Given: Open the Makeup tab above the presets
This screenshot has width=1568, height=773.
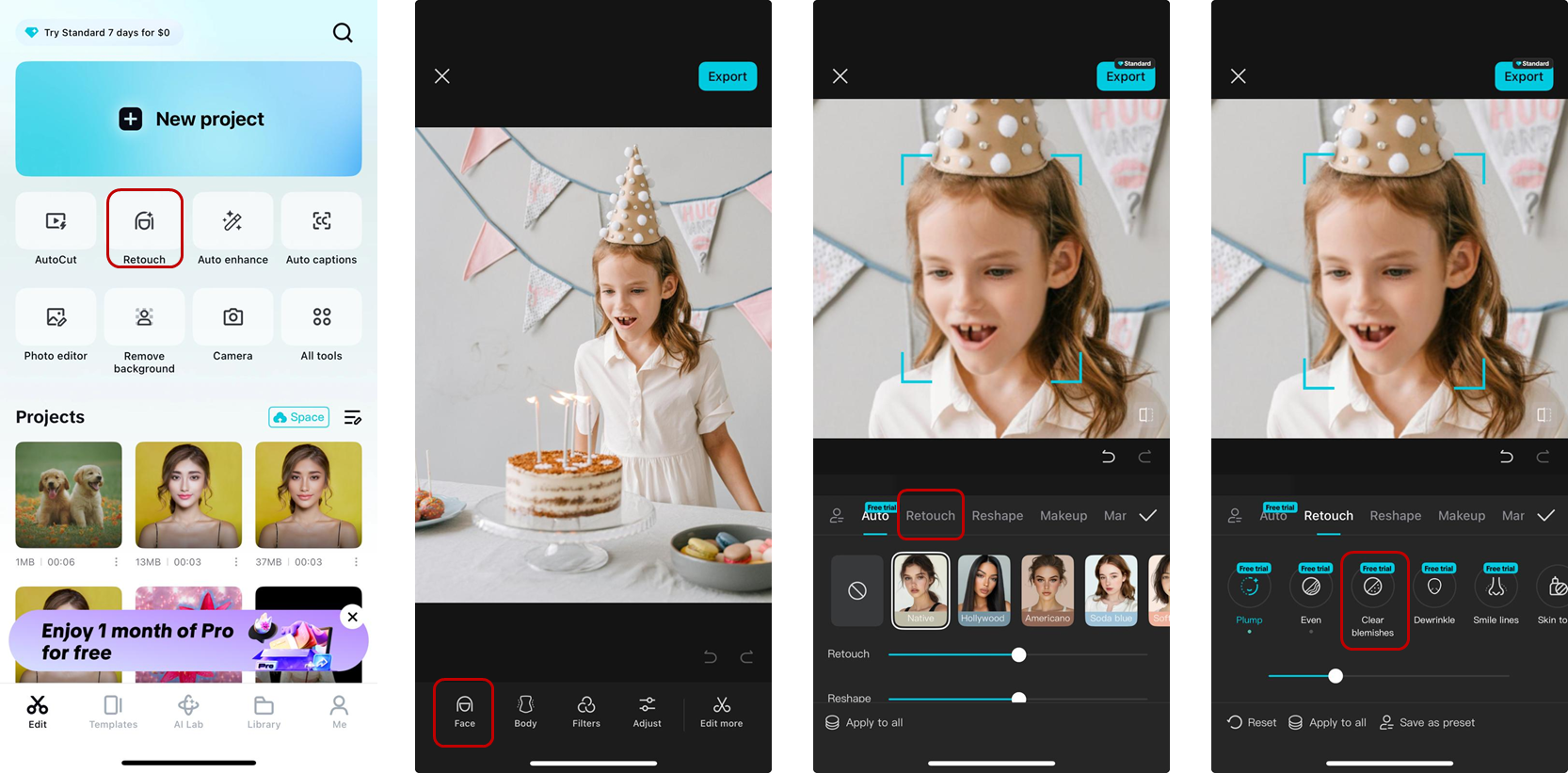Looking at the screenshot, I should tap(1064, 515).
